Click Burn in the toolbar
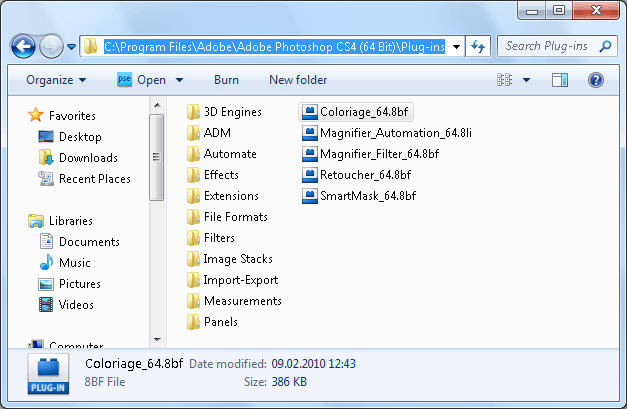The width and height of the screenshot is (627, 409). pyautogui.click(x=226, y=80)
